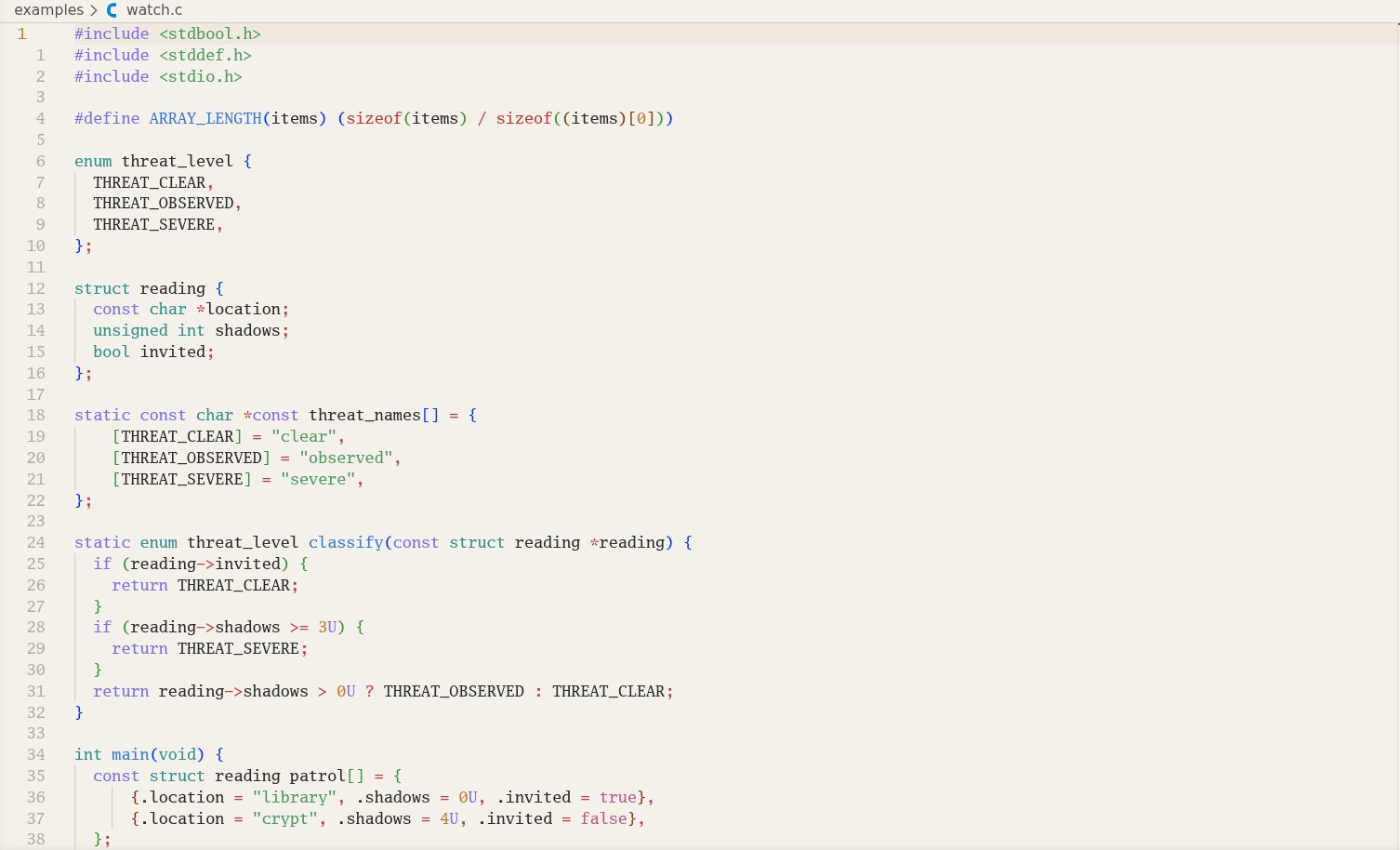Click '4U' literal in crypt entry
This screenshot has height=850, width=1400.
449,818
